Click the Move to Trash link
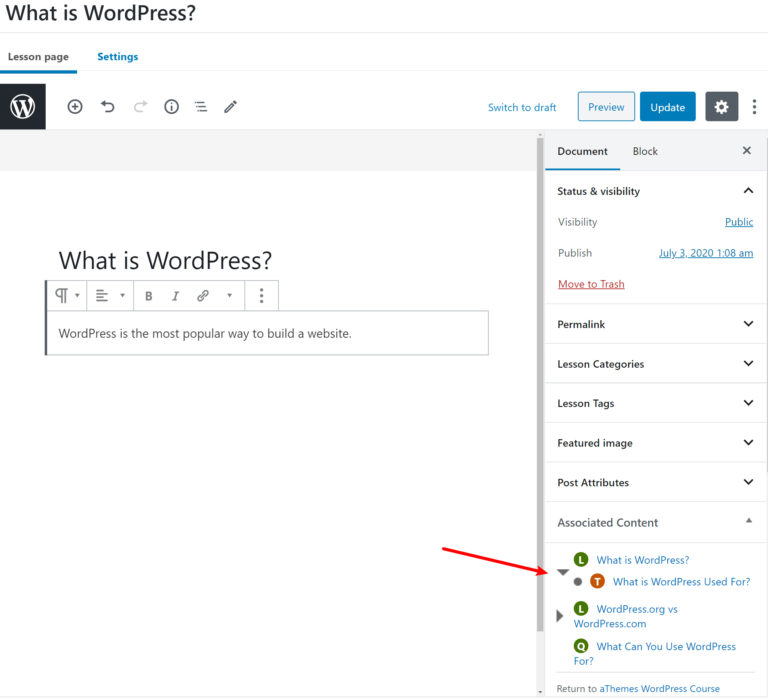This screenshot has width=768, height=698. pyautogui.click(x=591, y=284)
